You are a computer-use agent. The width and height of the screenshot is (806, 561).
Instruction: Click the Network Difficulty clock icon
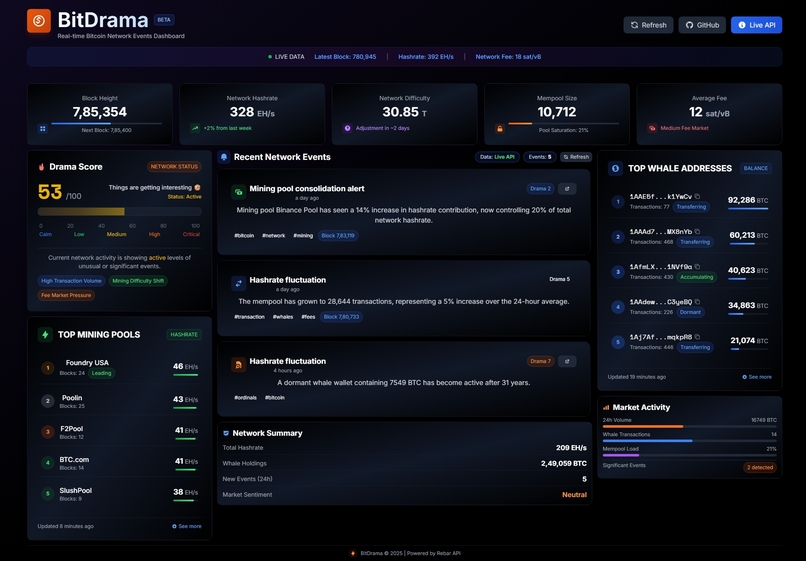pos(347,128)
